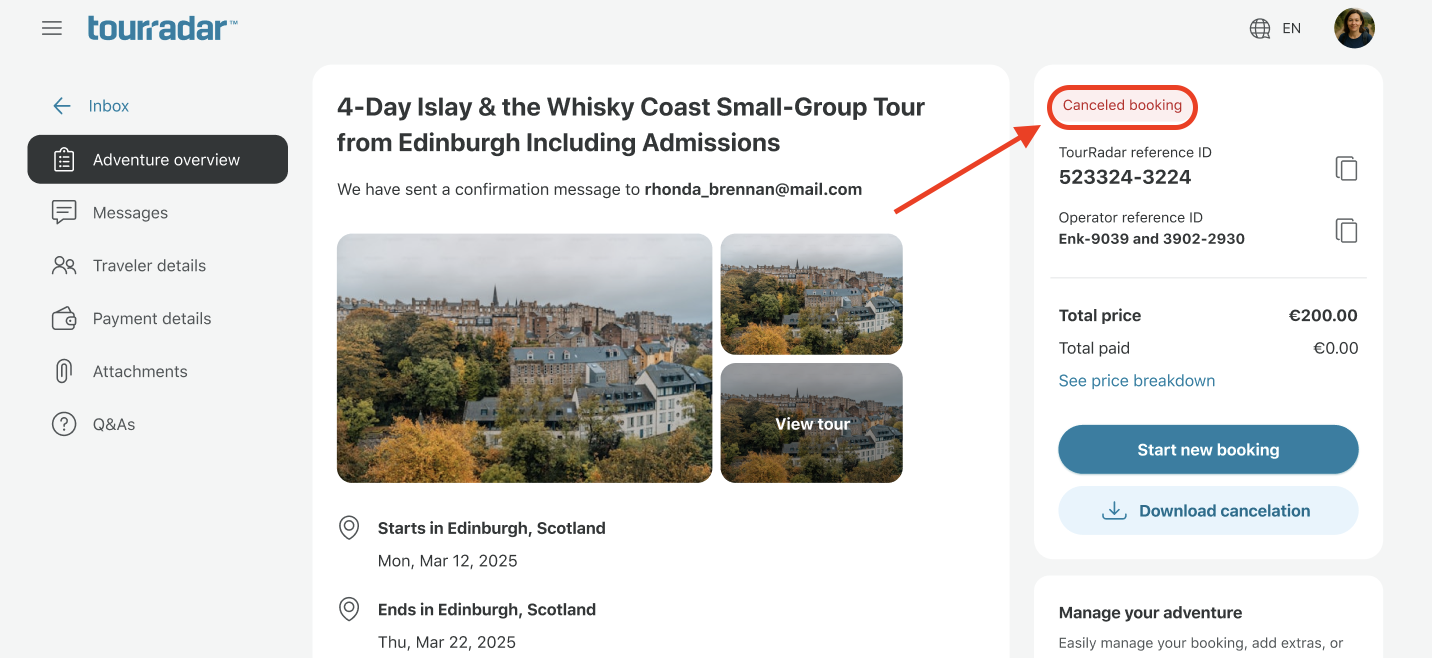1432x658 pixels.
Task: Click the Payment details wallet icon
Action: (x=64, y=318)
